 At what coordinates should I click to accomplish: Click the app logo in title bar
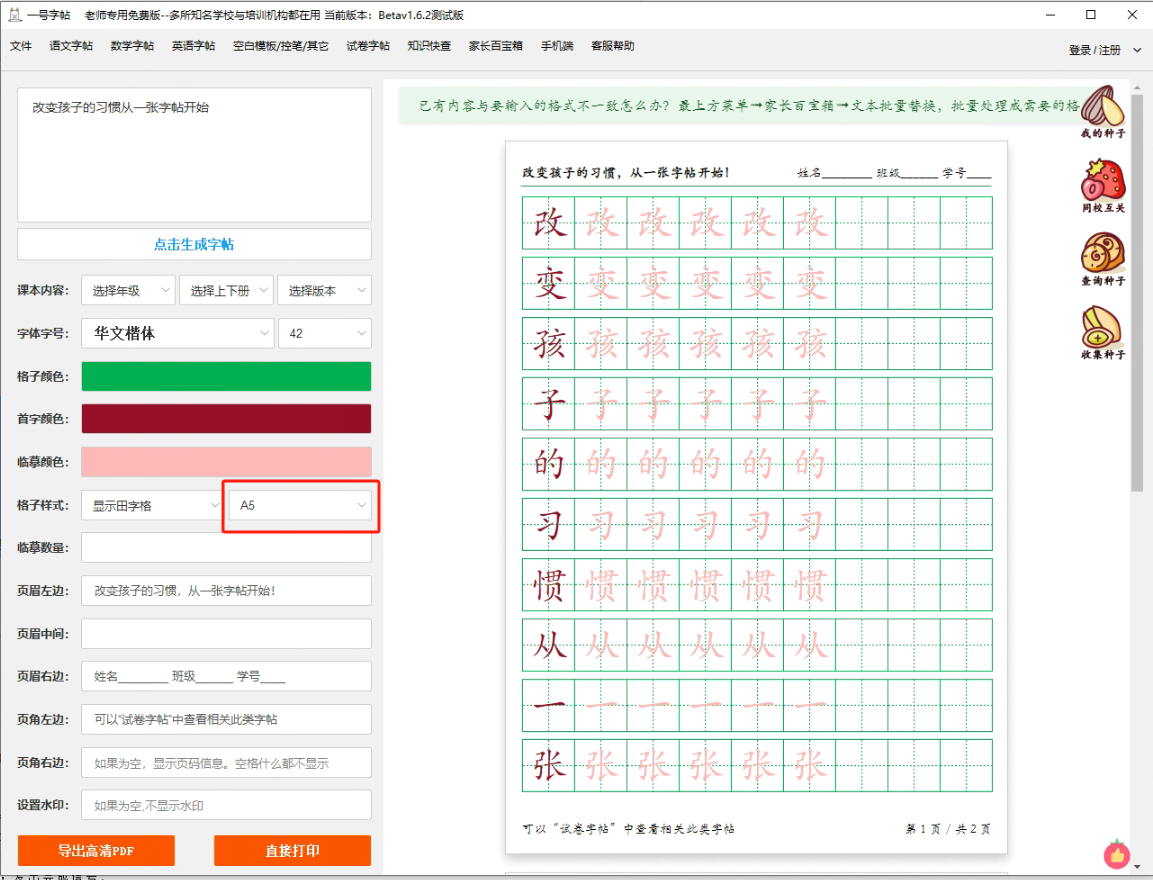(x=14, y=15)
